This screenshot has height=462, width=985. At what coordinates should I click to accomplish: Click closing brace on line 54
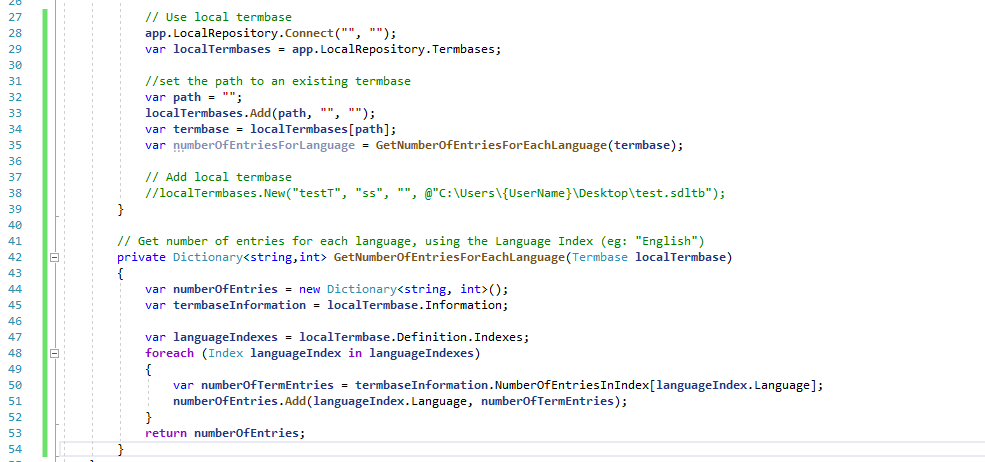click(x=121, y=449)
